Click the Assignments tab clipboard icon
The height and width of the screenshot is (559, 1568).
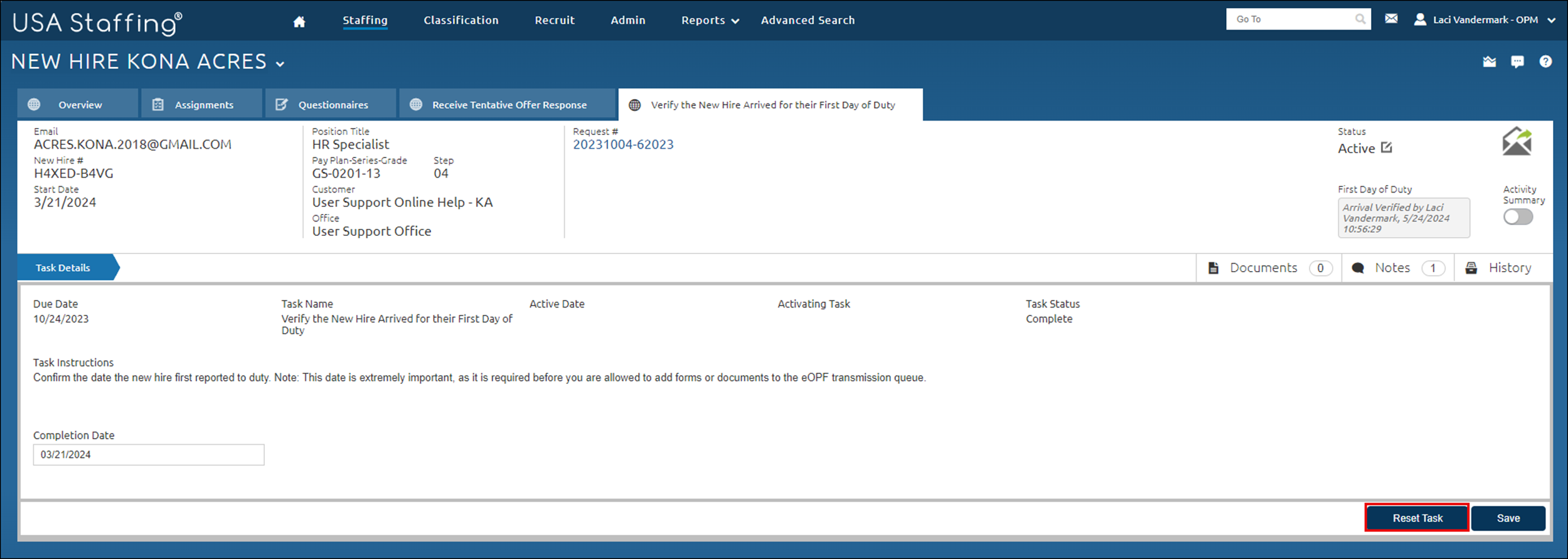158,105
